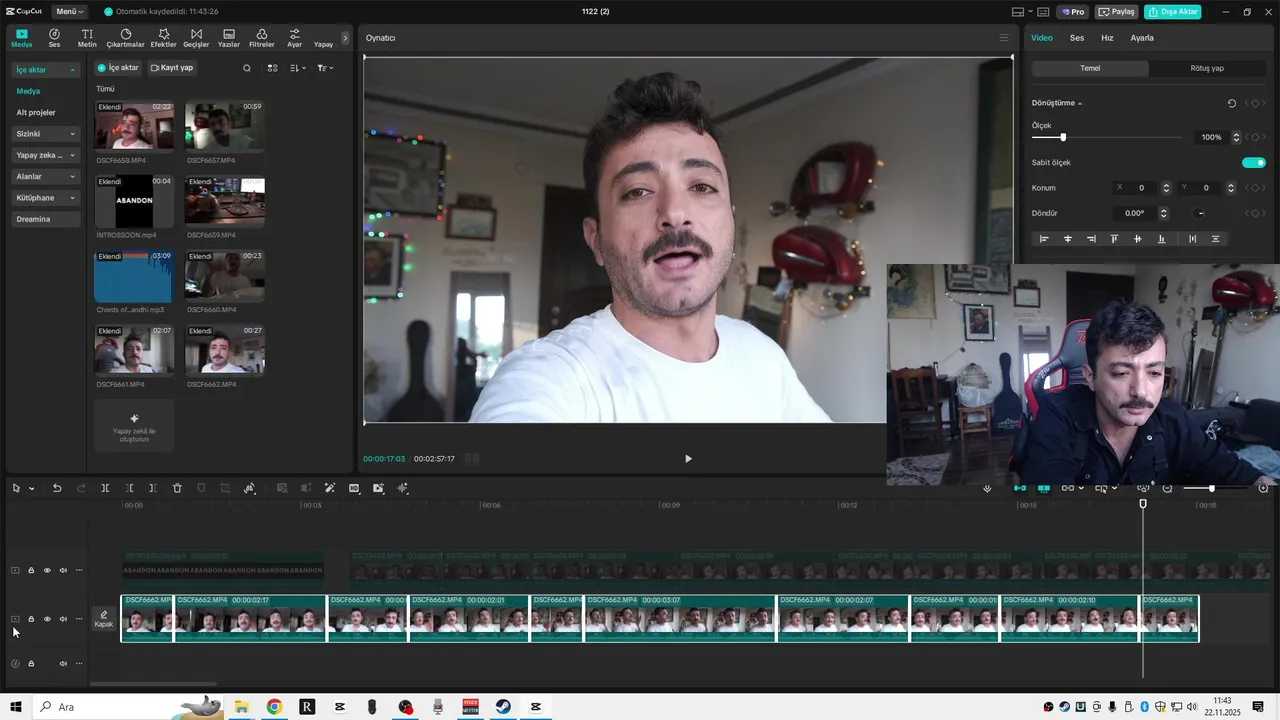Select the pointer tool in timeline toolbar
1280x720 pixels.
click(x=16, y=488)
